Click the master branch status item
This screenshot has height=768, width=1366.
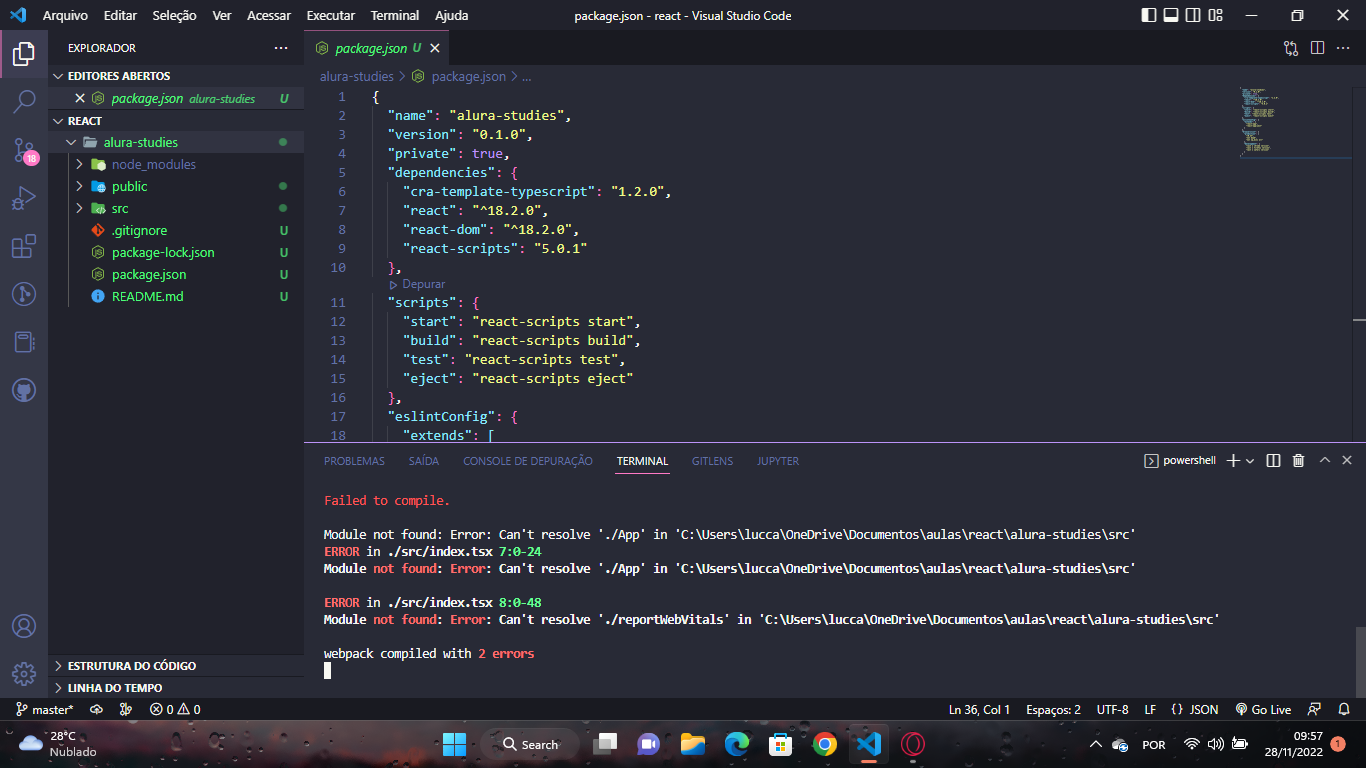[45, 710]
